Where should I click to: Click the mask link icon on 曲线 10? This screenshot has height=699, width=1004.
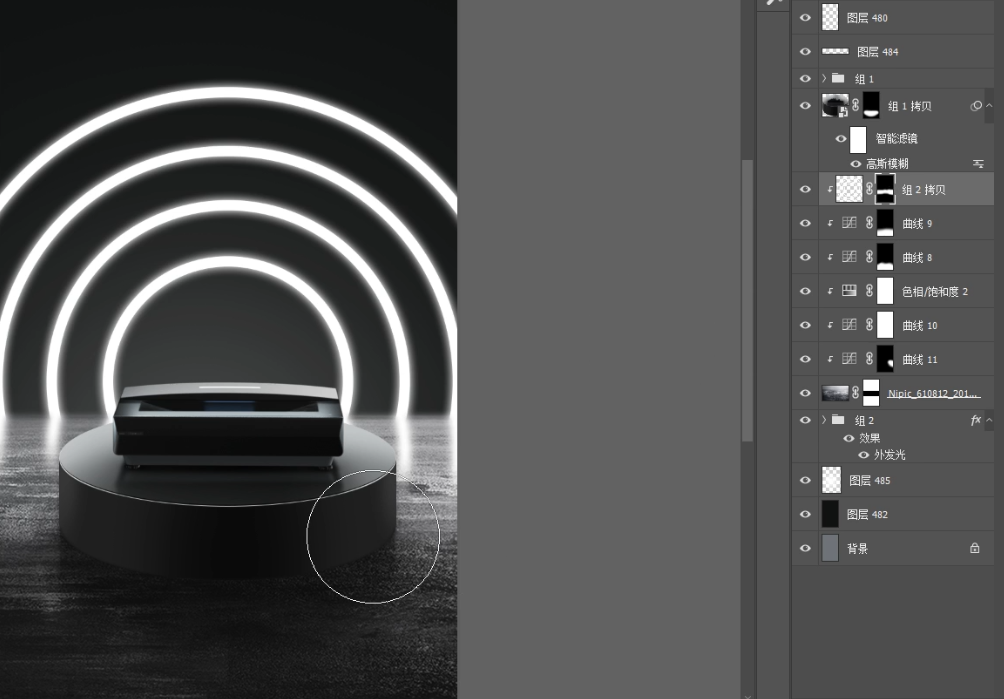click(x=870, y=325)
